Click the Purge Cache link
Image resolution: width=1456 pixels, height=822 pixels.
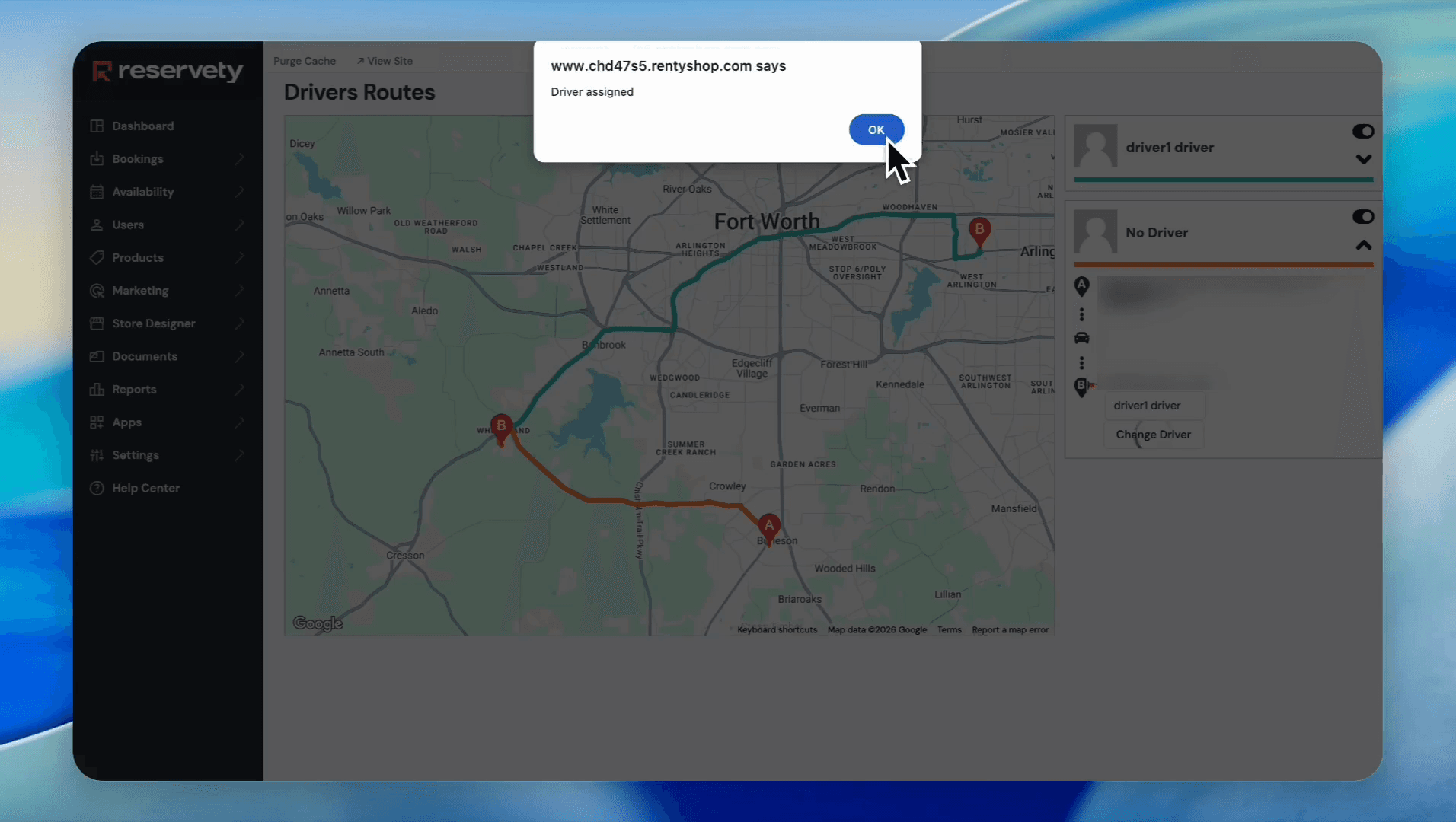(x=305, y=61)
